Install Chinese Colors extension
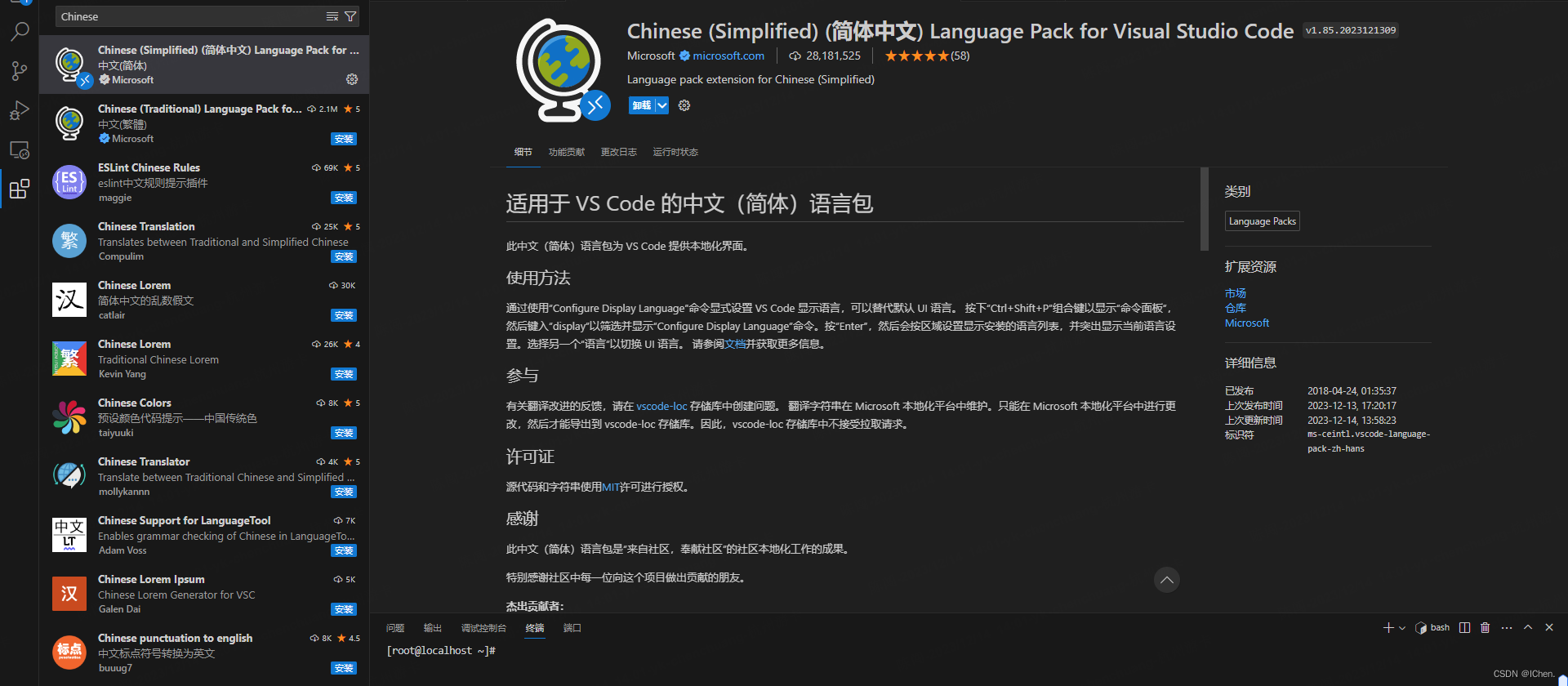The height and width of the screenshot is (686, 1568). coord(344,433)
